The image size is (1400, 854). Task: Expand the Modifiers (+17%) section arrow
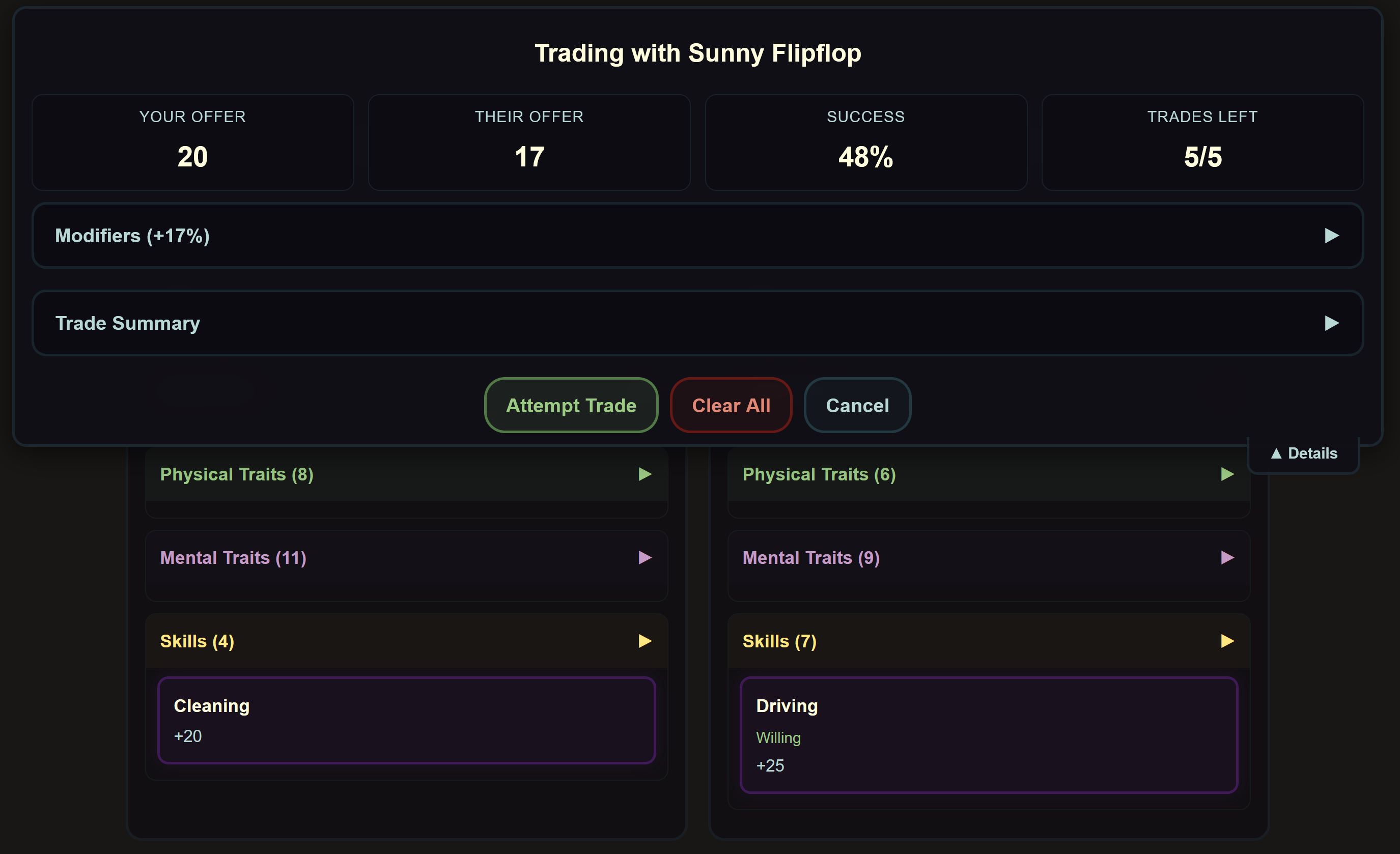pyautogui.click(x=1331, y=236)
